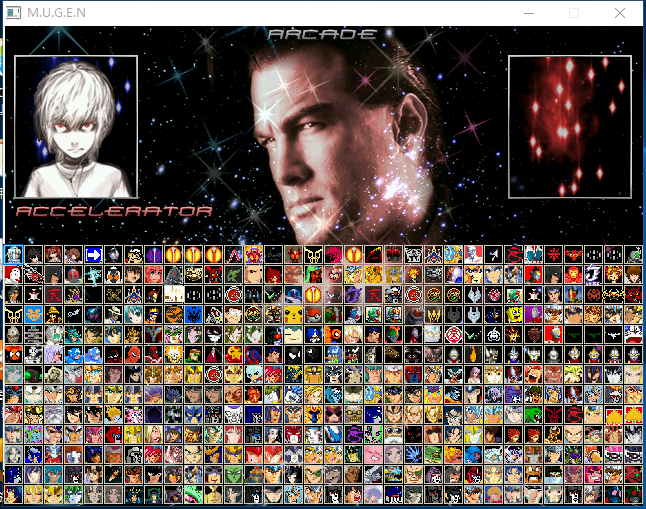Select the white fedora Michael Jackson icon

pos(113,315)
